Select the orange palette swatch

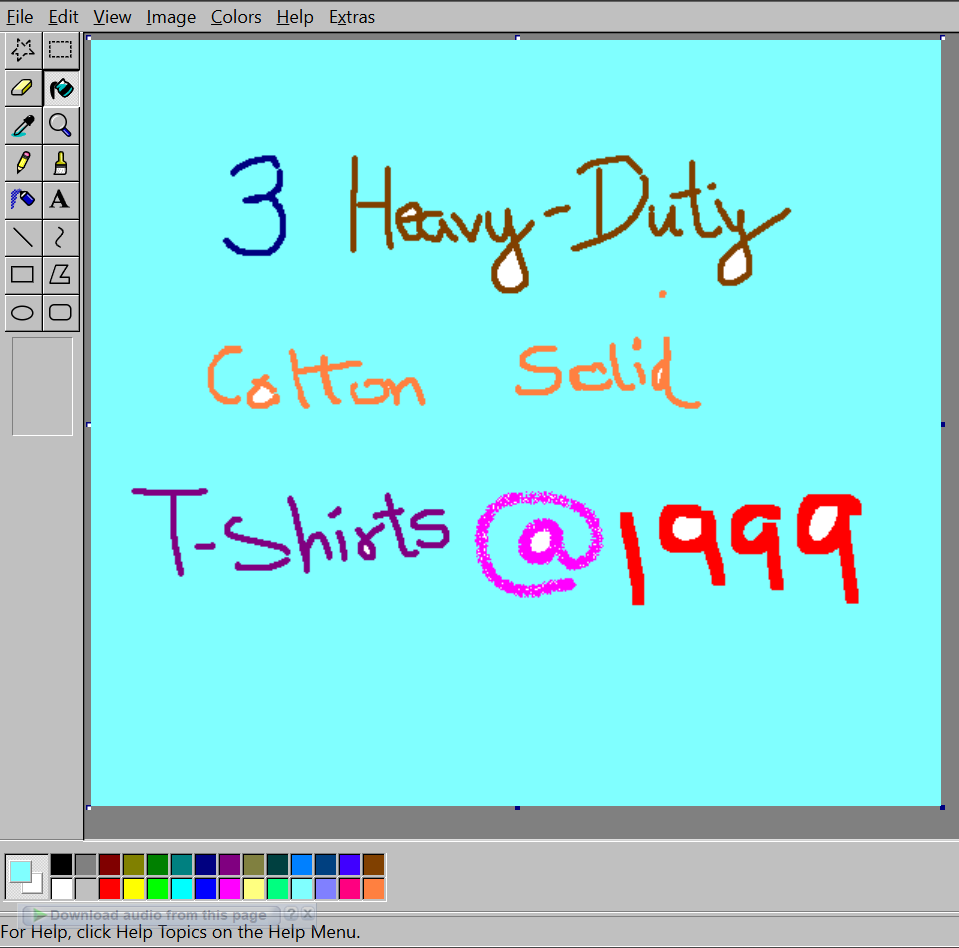[x=373, y=889]
